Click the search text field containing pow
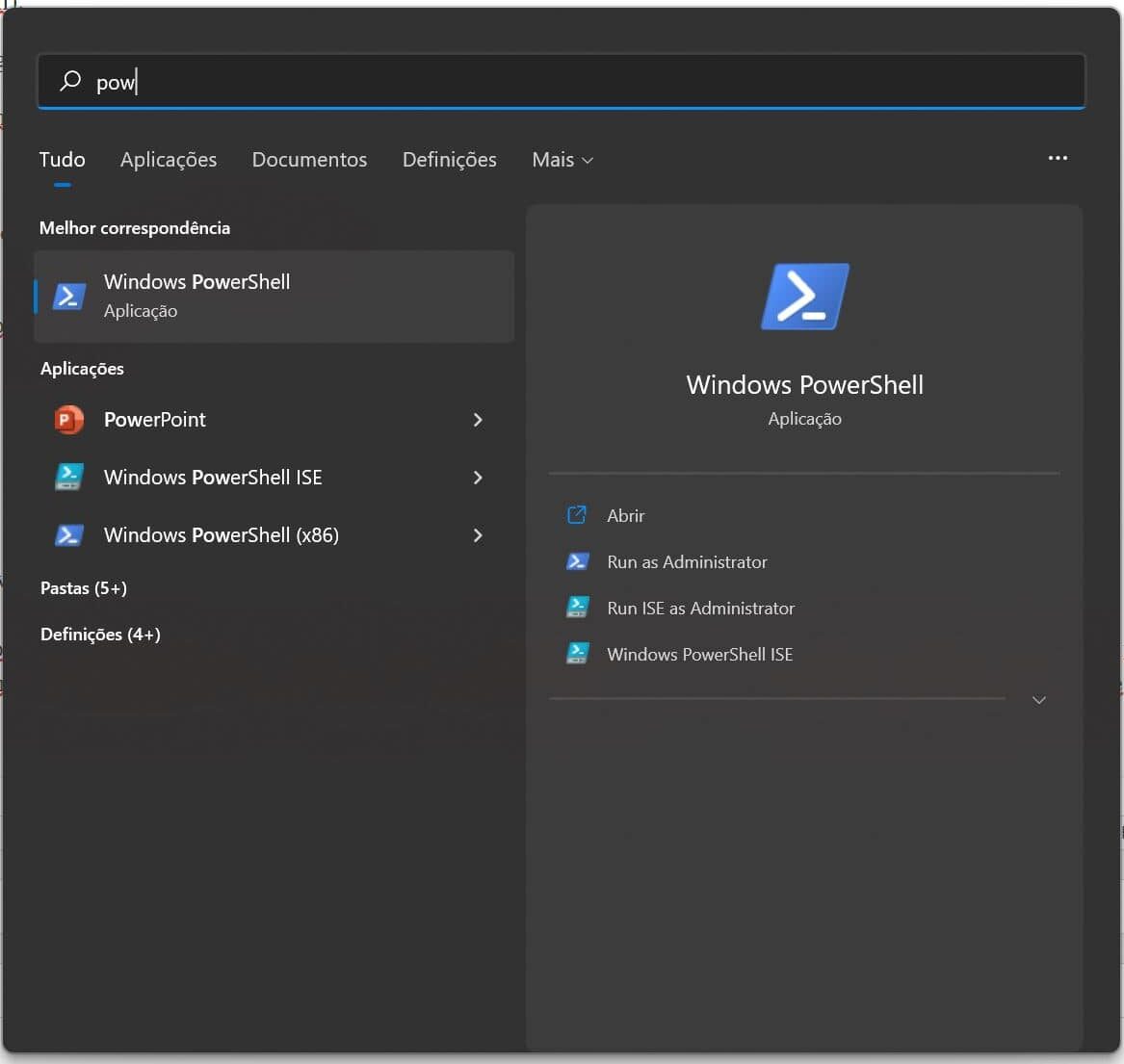 click(578, 82)
